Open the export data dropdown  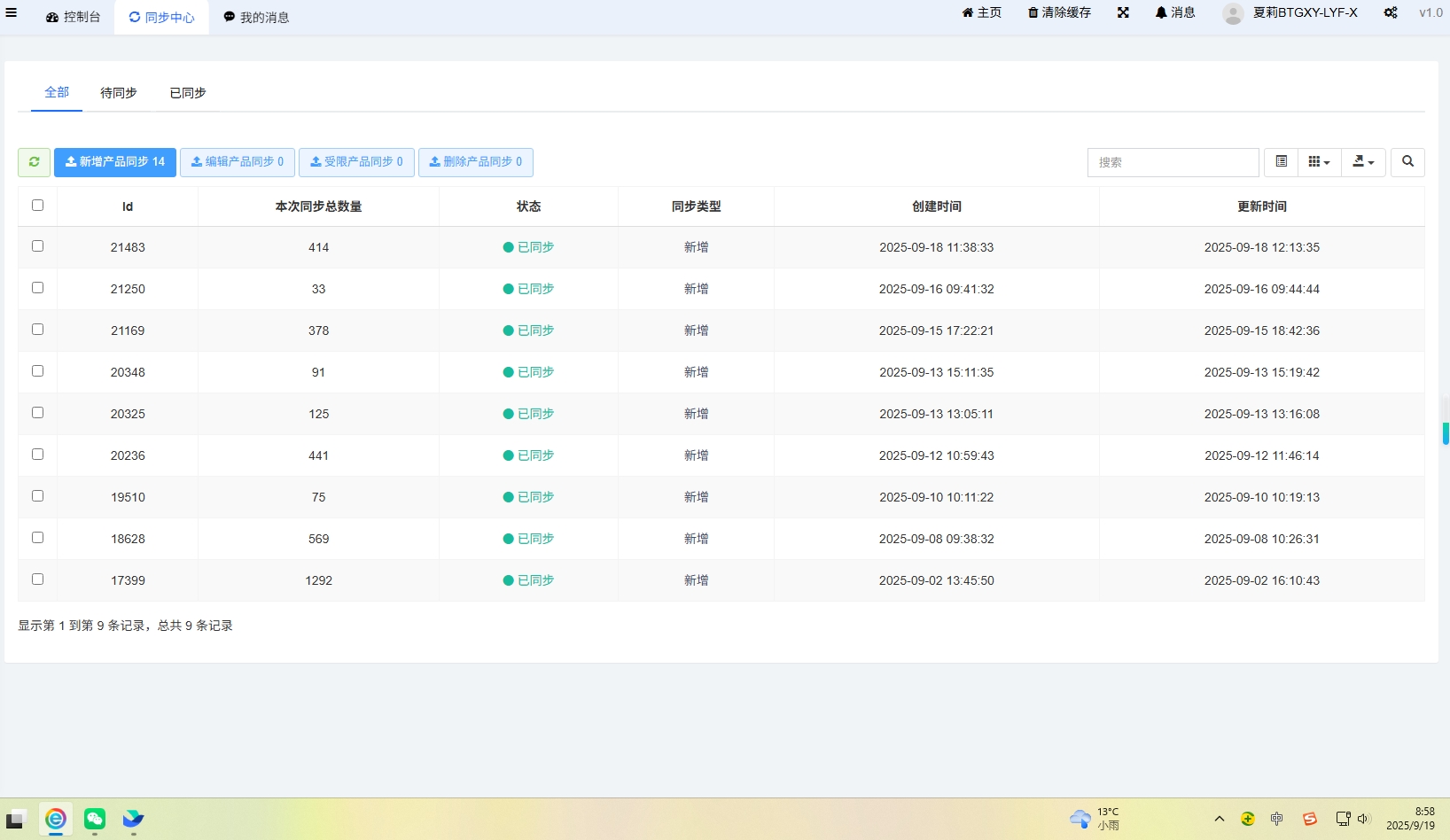pyautogui.click(x=1363, y=162)
